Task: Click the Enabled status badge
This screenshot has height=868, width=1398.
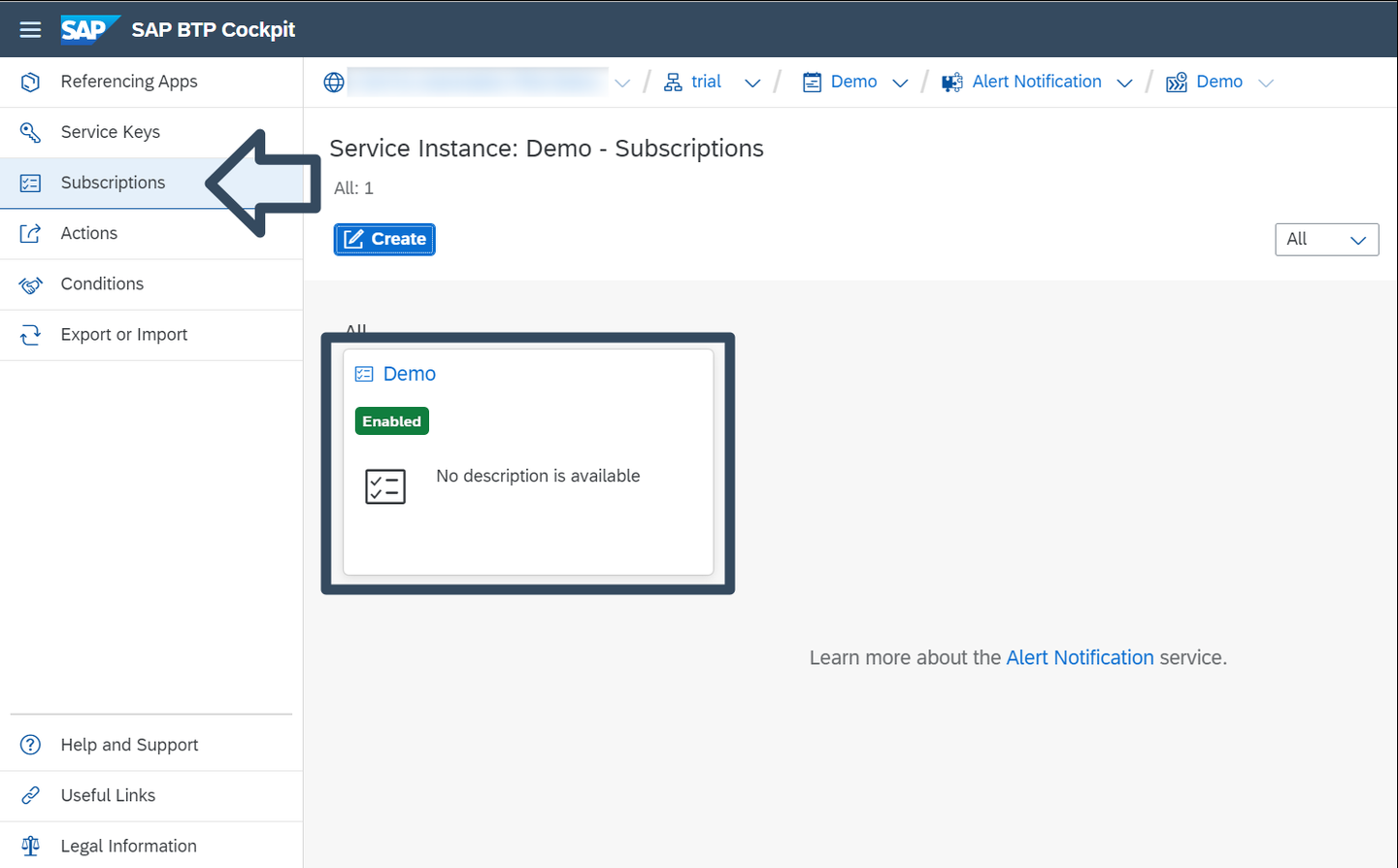Action: [x=392, y=421]
